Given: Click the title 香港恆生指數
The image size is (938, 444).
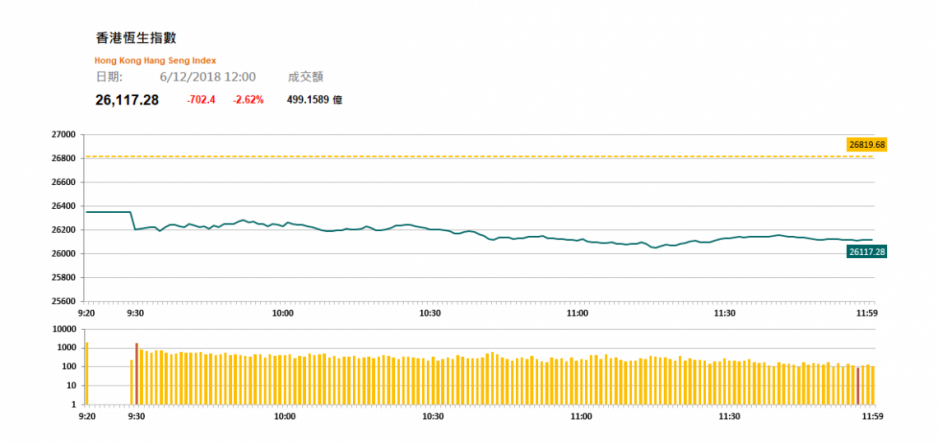Looking at the screenshot, I should (136, 38).
